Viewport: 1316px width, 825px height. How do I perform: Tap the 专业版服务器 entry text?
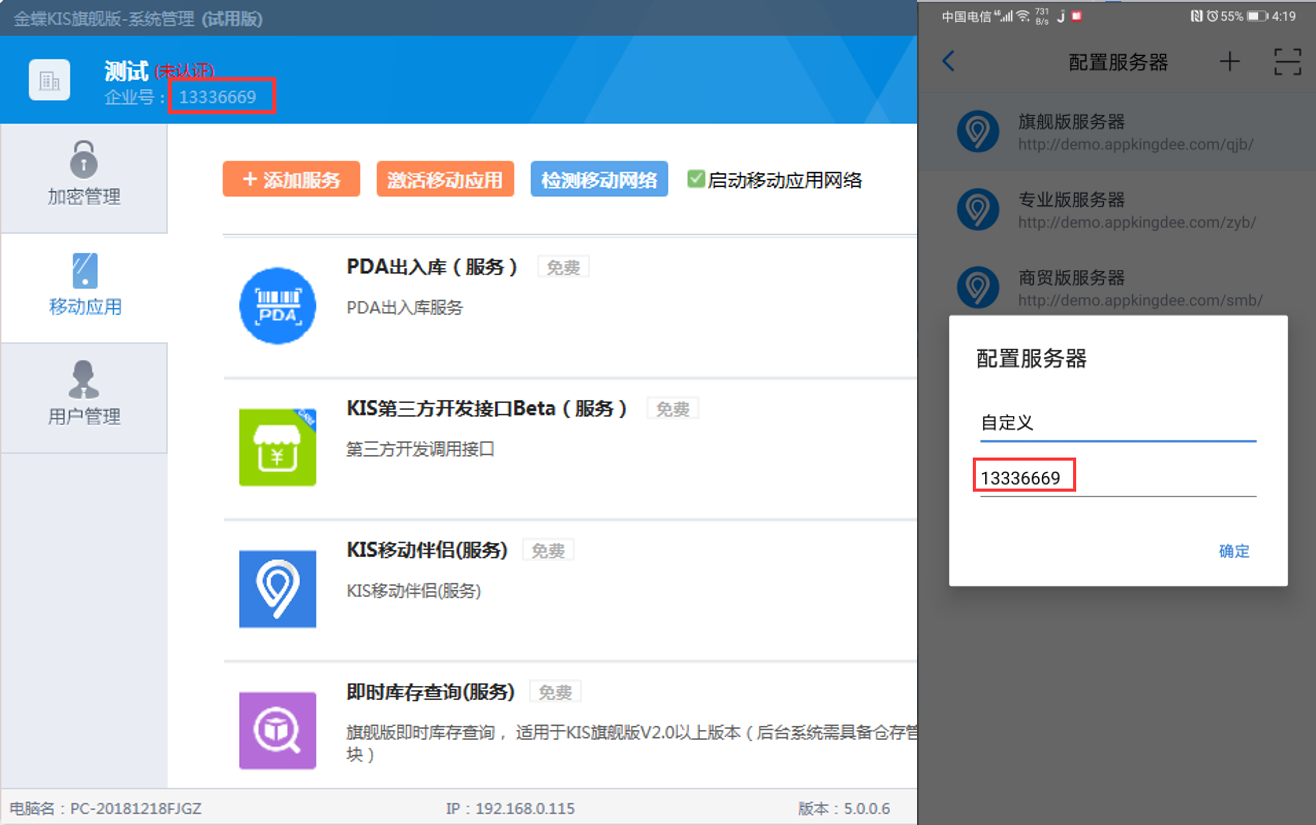[x=1071, y=199]
